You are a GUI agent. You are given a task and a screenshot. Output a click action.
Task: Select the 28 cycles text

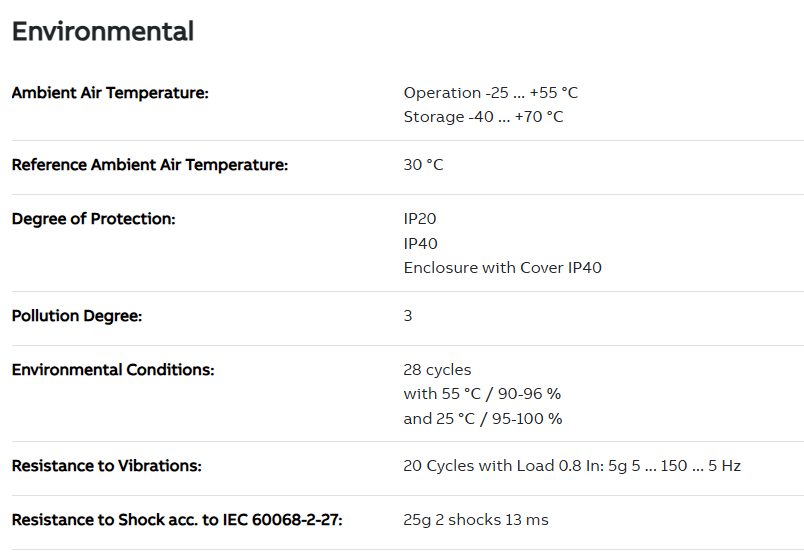point(437,370)
